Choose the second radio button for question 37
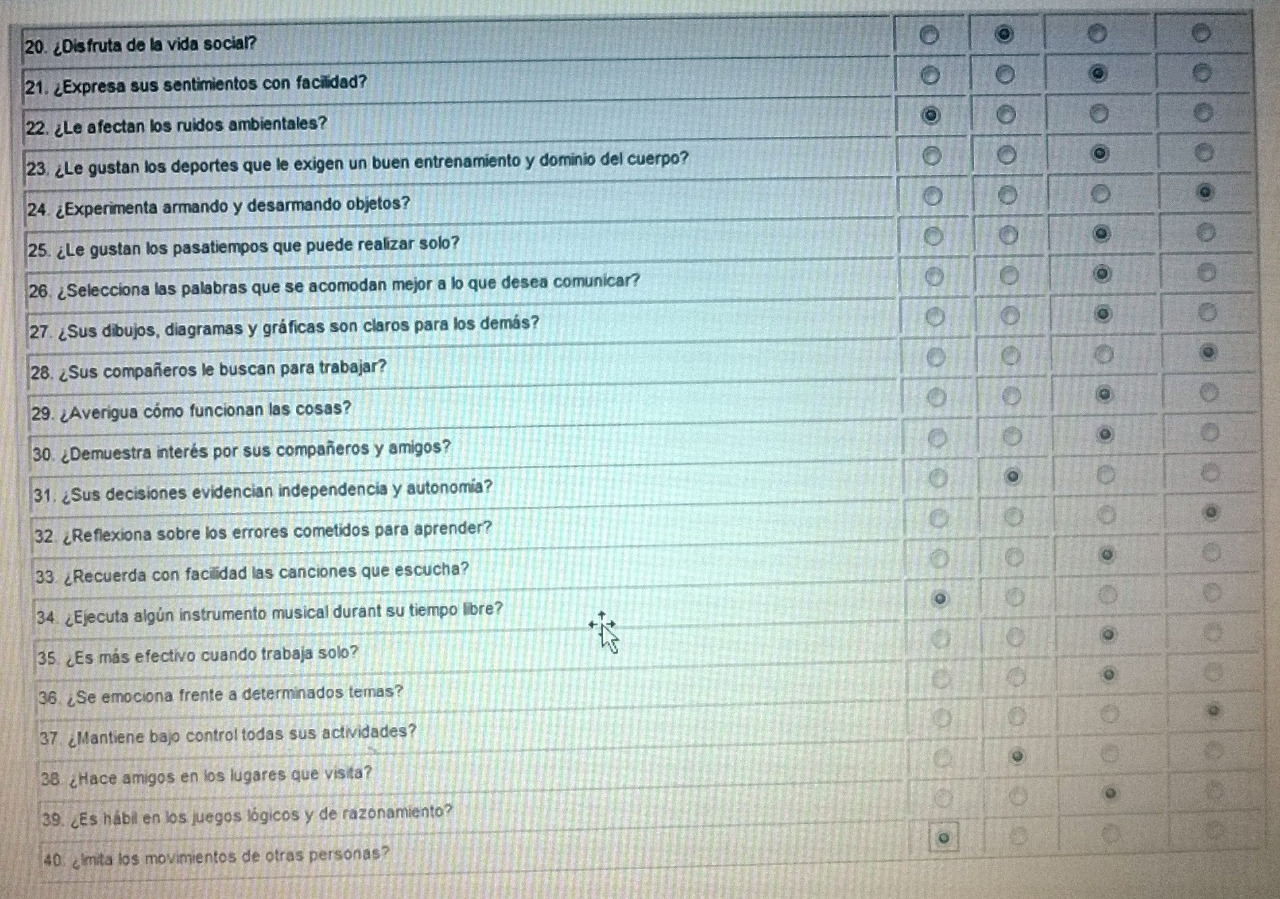The width and height of the screenshot is (1280, 899). click(x=1015, y=716)
